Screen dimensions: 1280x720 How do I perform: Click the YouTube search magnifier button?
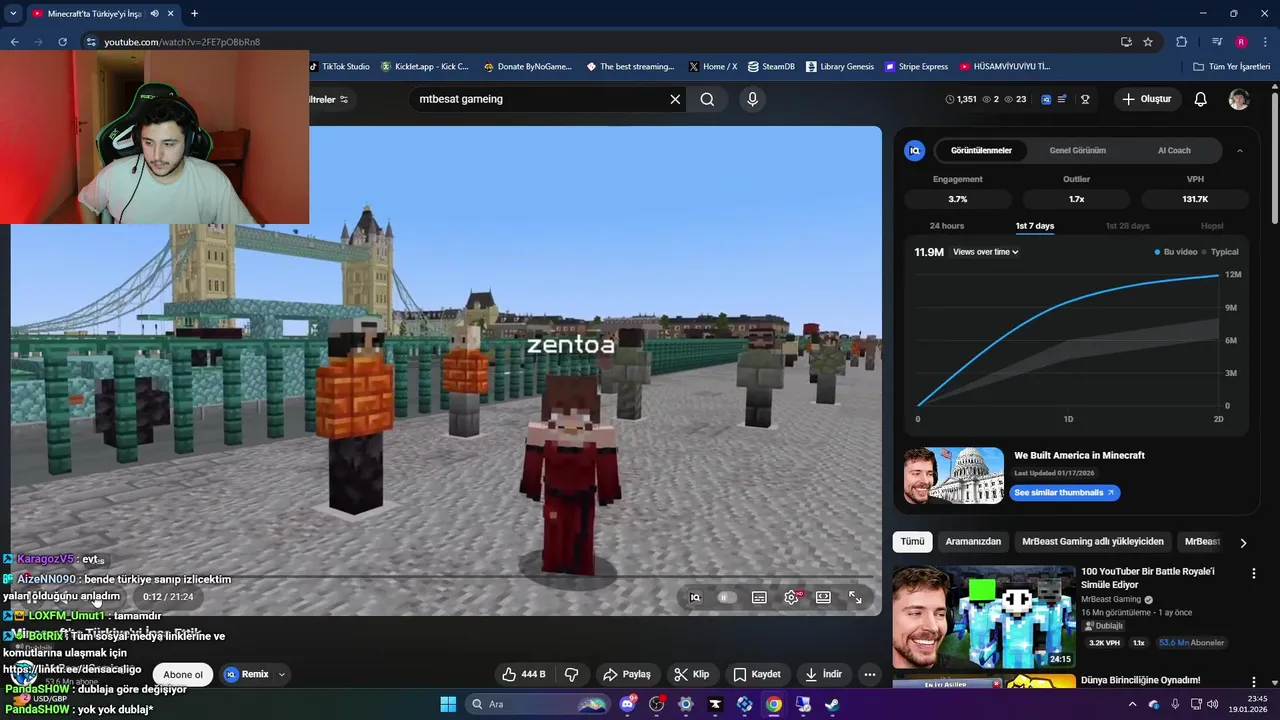pos(707,99)
